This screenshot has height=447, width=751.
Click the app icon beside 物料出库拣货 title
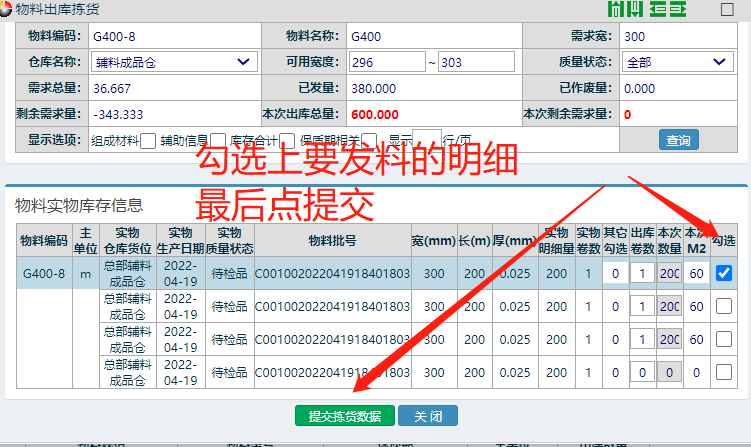pyautogui.click(x=8, y=10)
